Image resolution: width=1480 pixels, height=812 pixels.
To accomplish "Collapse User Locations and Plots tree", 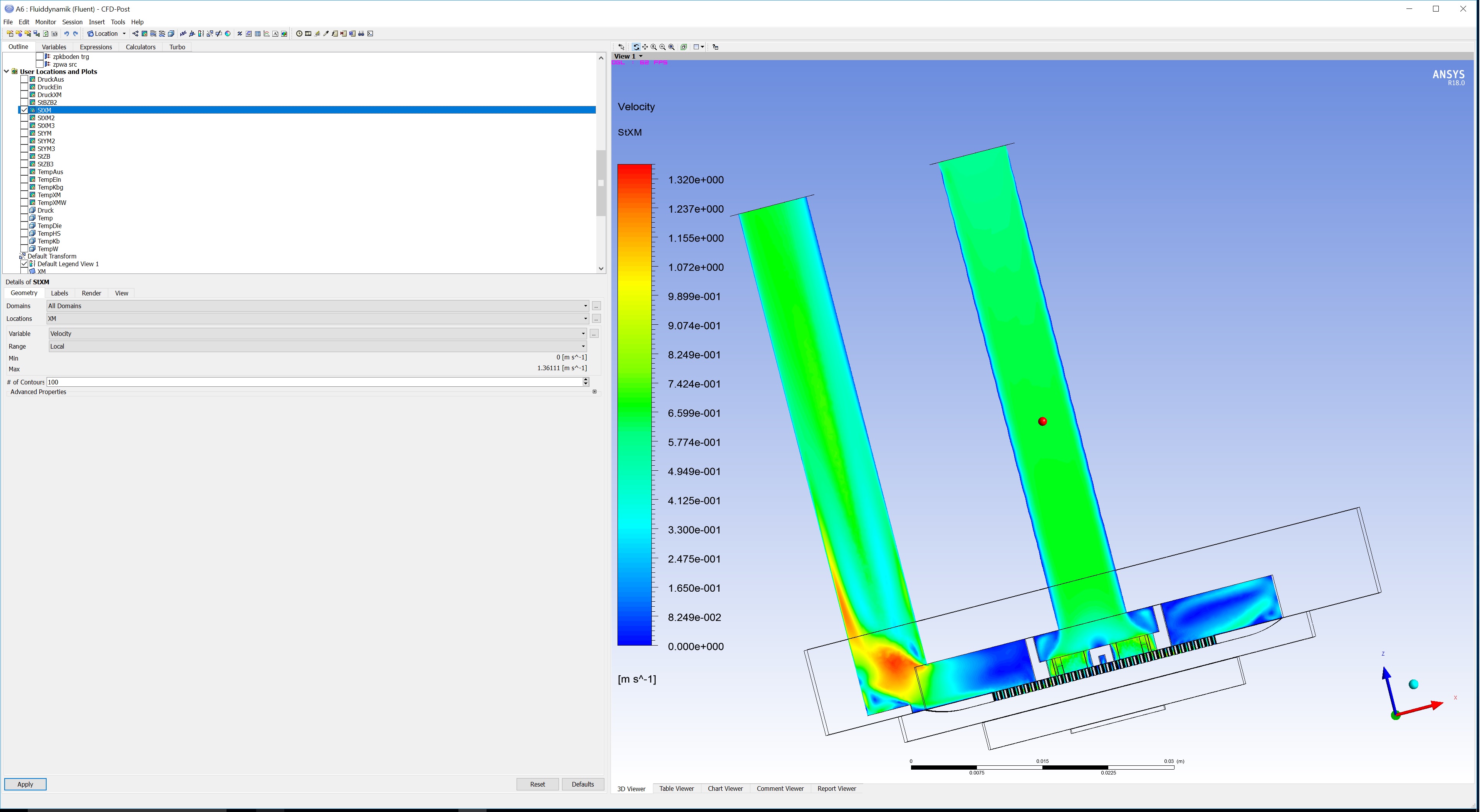I will click(6, 72).
